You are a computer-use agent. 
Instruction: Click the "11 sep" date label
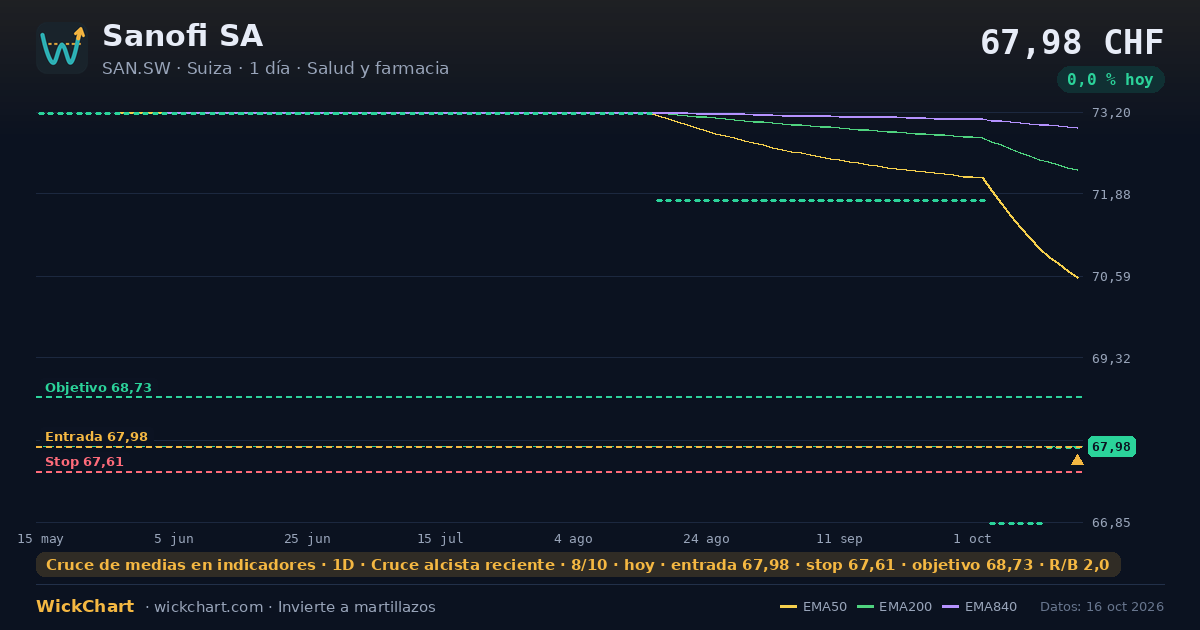839,539
